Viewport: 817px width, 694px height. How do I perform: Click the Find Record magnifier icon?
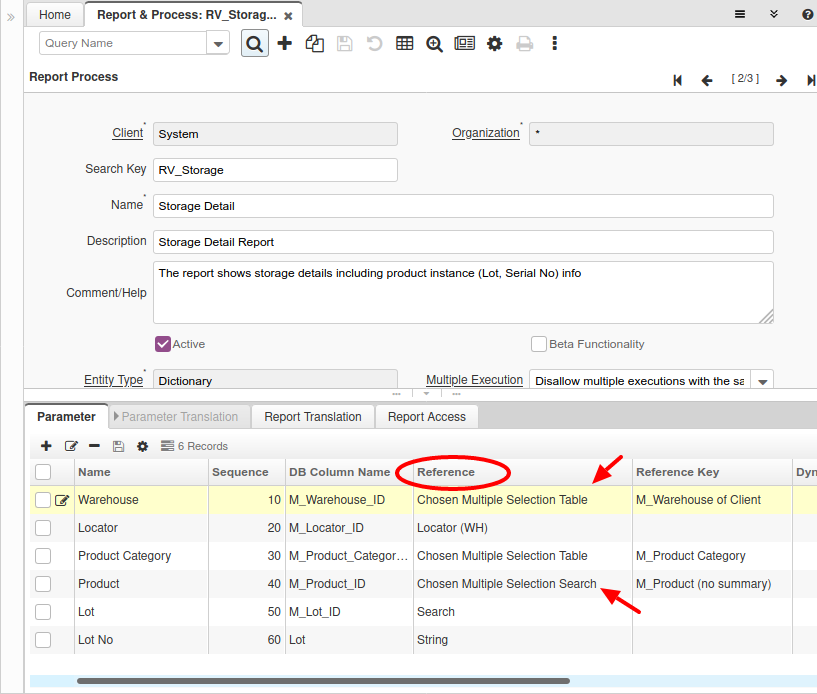[x=255, y=43]
